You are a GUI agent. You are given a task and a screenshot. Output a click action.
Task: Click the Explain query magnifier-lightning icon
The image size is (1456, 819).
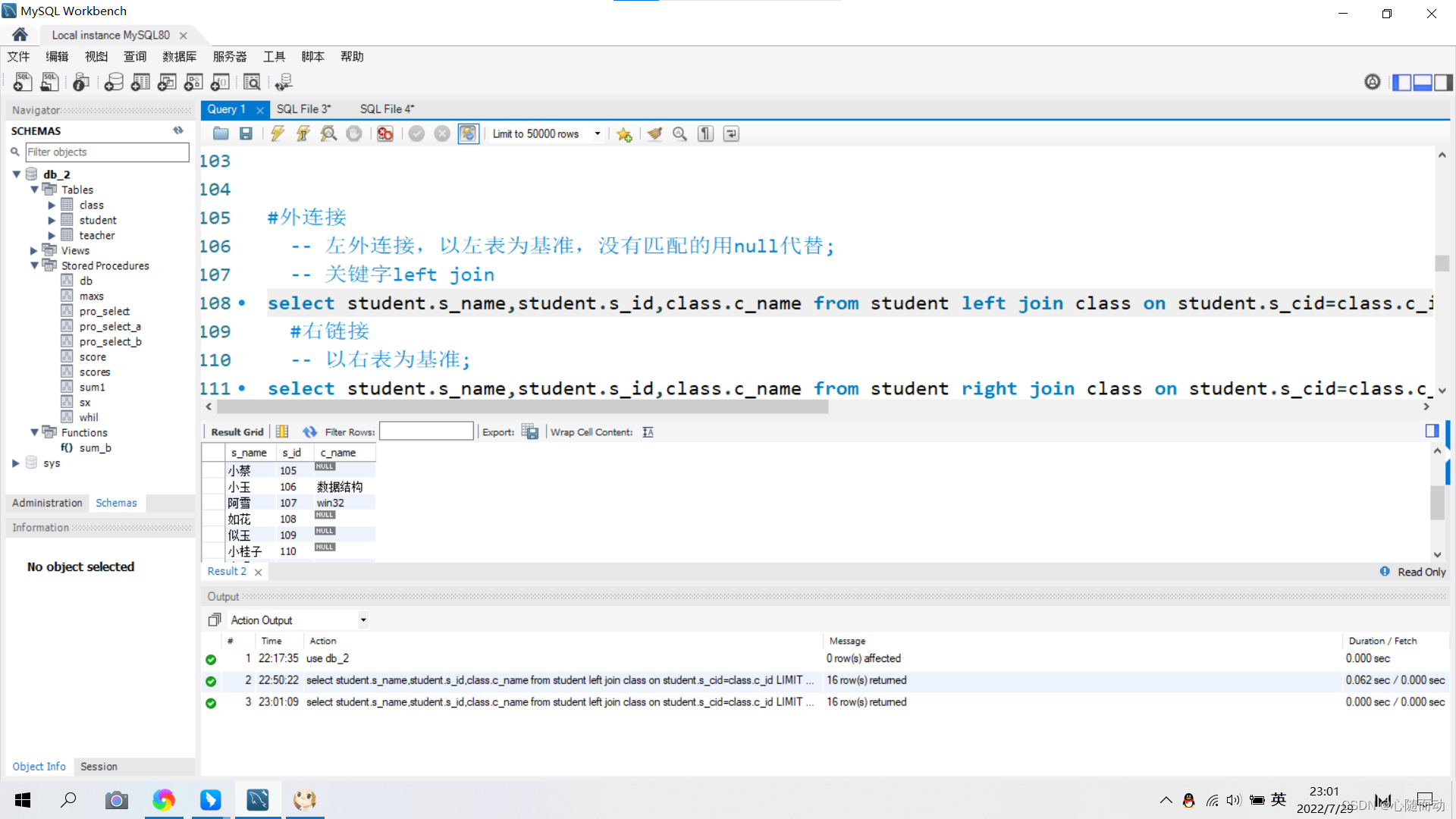328,134
